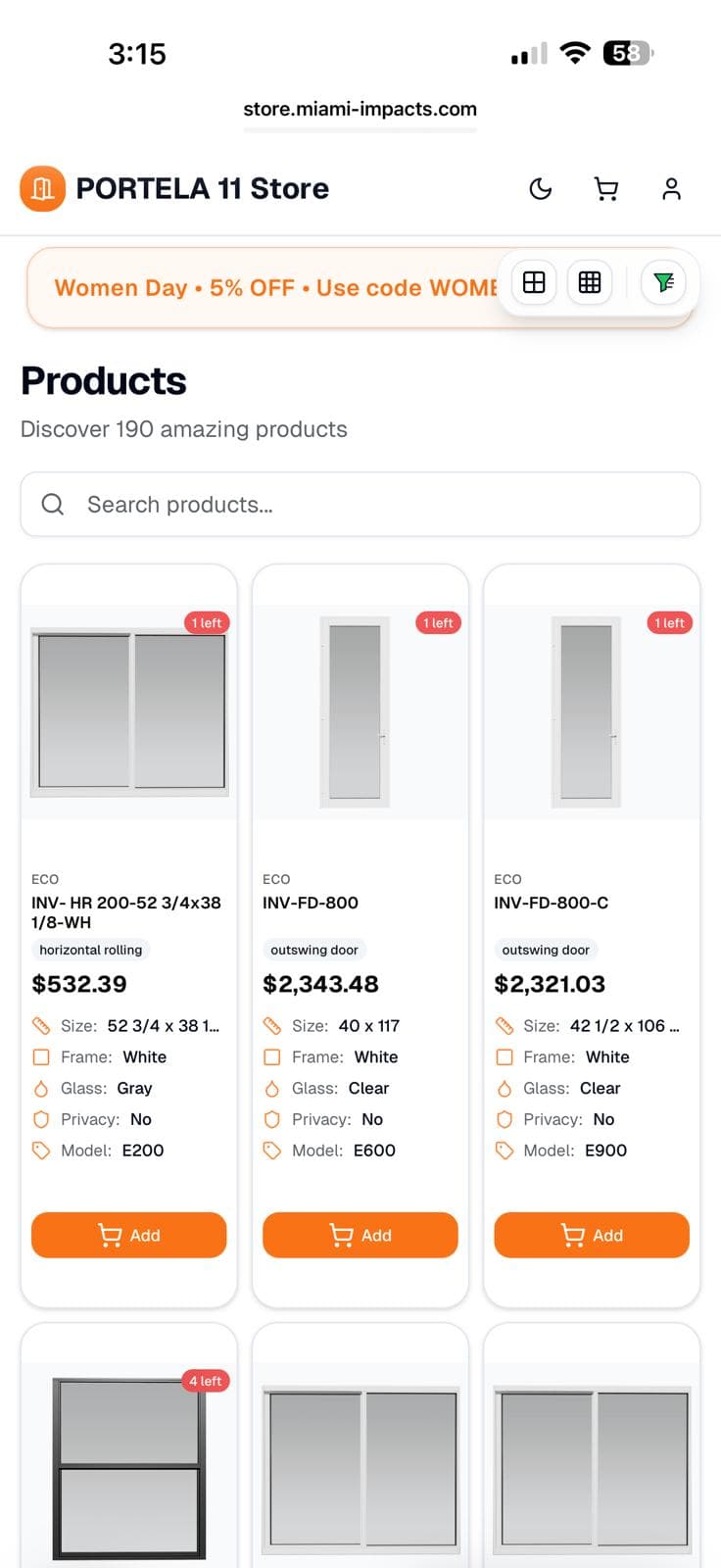Tap the Women Day promo banner
Viewport: 721px width, 1568px height.
coord(264,288)
